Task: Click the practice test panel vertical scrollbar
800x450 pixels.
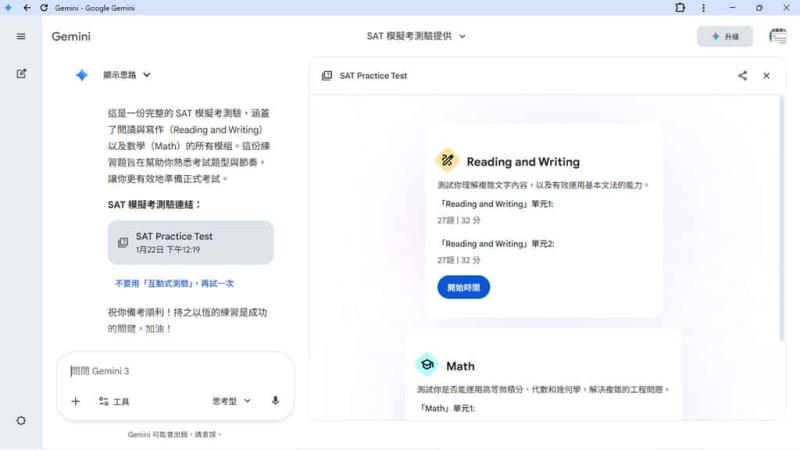Action: pos(781,218)
